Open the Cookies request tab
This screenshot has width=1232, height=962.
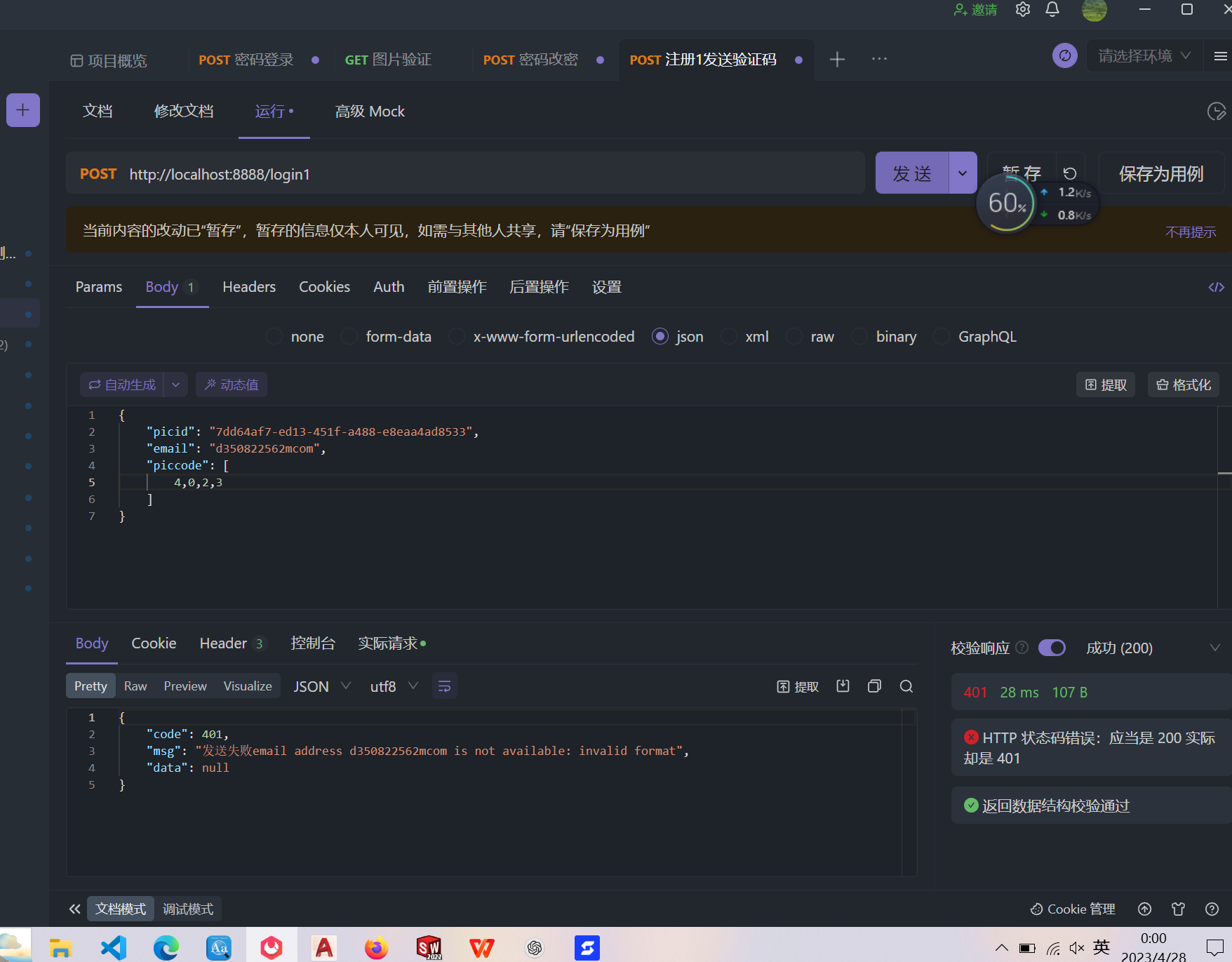(x=324, y=287)
